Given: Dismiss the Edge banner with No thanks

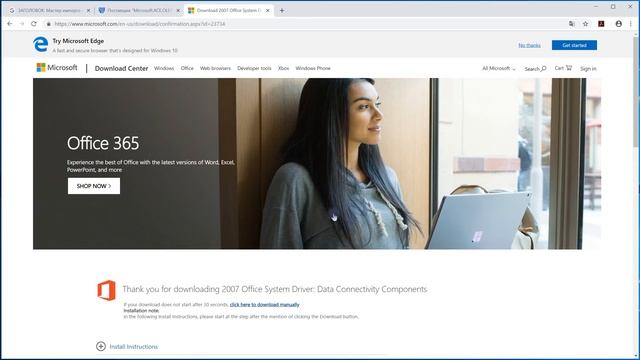Looking at the screenshot, I should click(x=529, y=45).
